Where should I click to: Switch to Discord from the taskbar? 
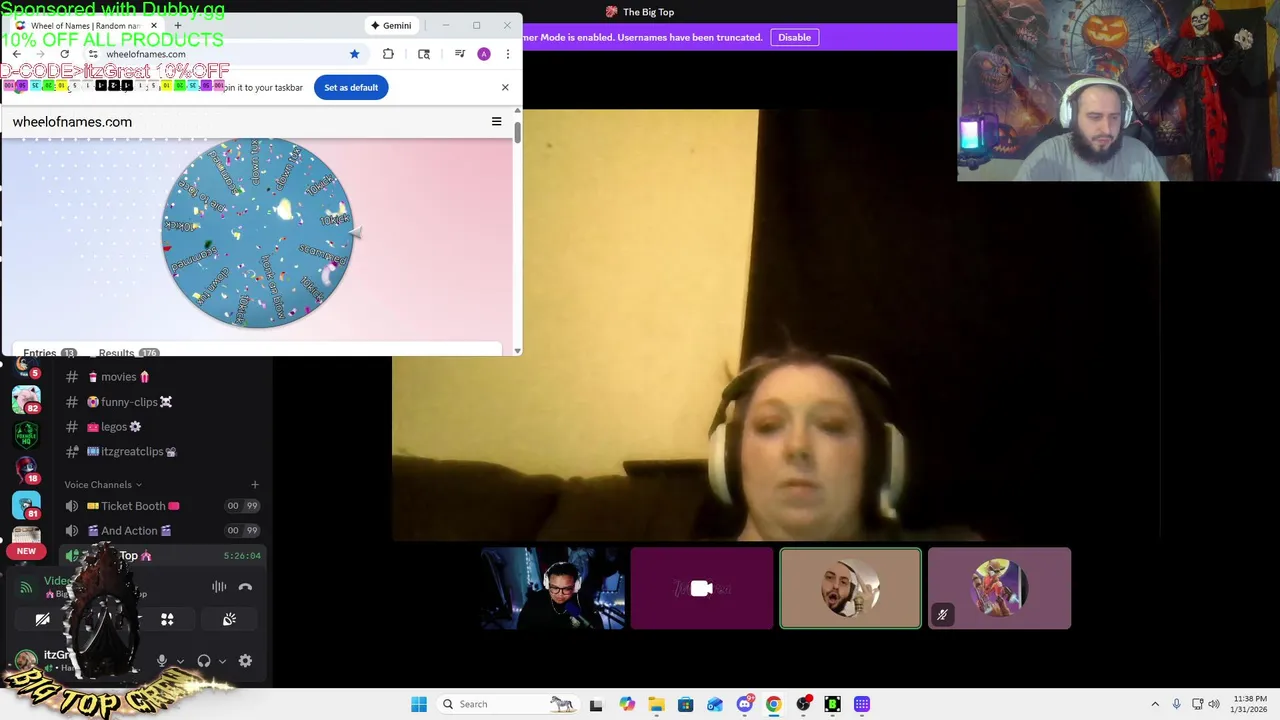(744, 704)
